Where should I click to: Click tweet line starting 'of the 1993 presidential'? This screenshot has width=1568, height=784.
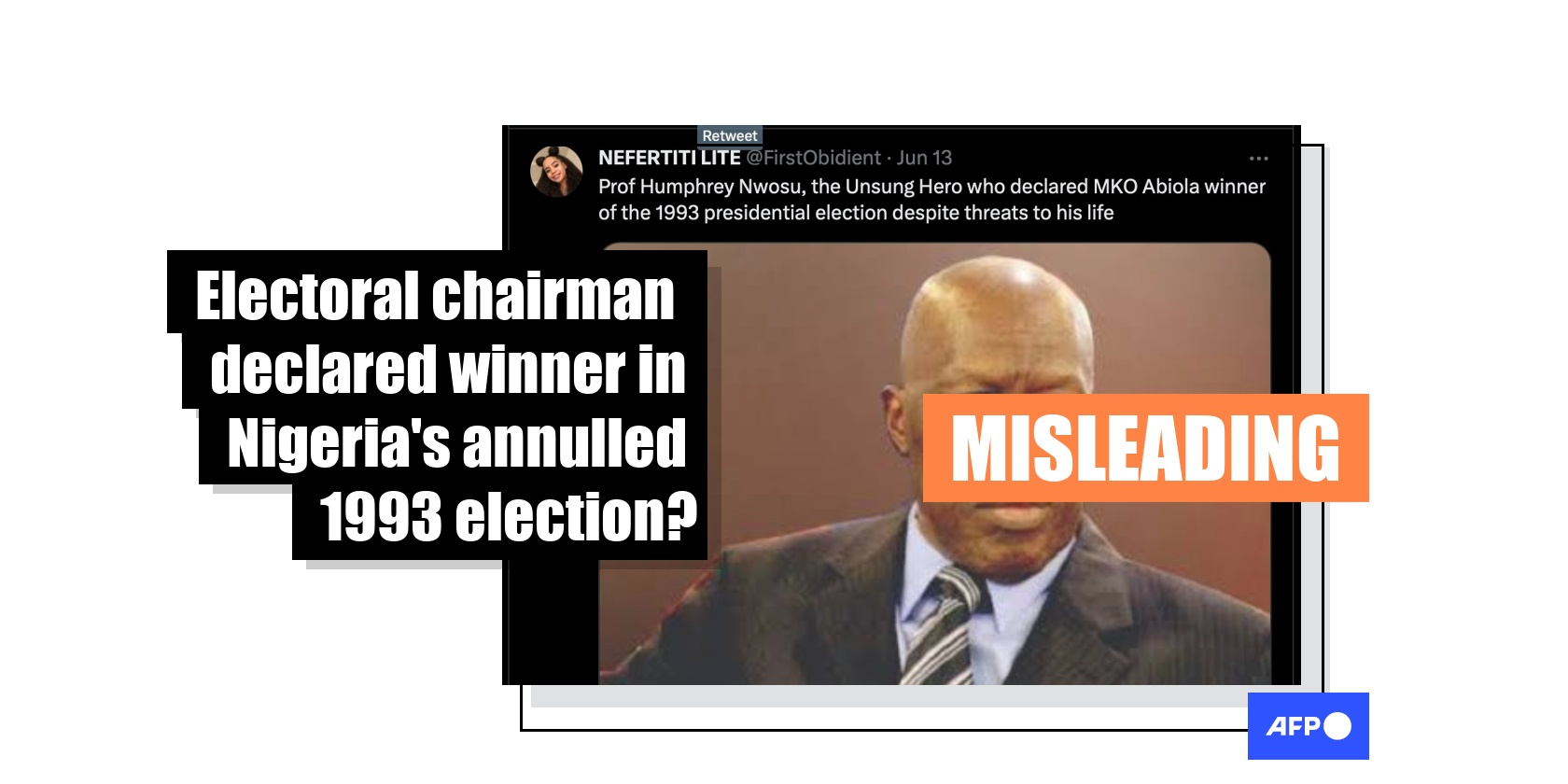point(856,213)
